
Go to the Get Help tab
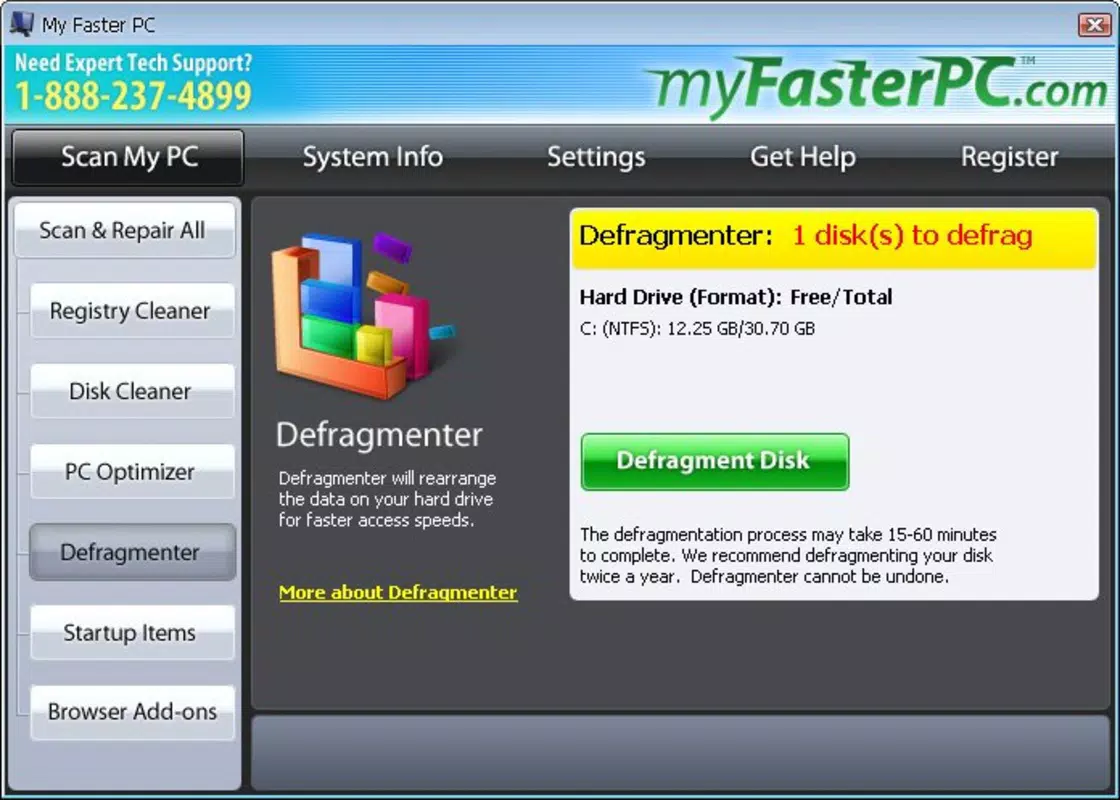point(803,157)
